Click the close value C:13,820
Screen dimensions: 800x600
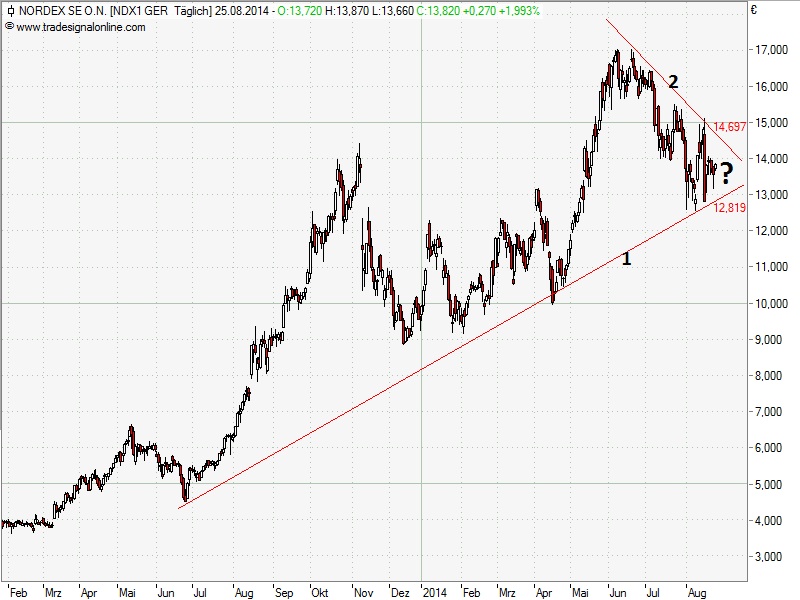tap(438, 11)
